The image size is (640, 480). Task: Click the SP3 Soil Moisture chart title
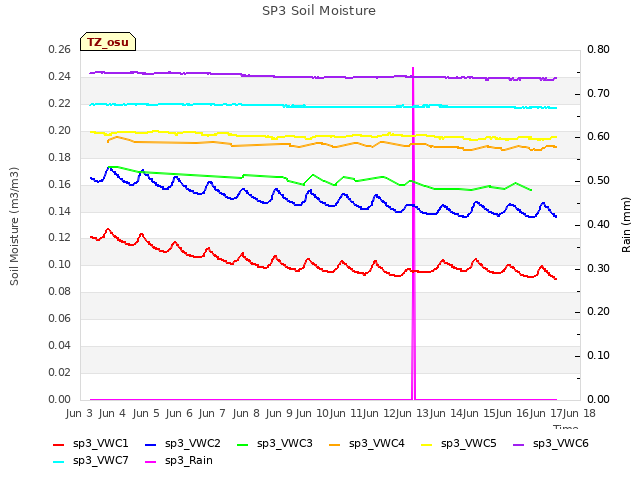319,11
